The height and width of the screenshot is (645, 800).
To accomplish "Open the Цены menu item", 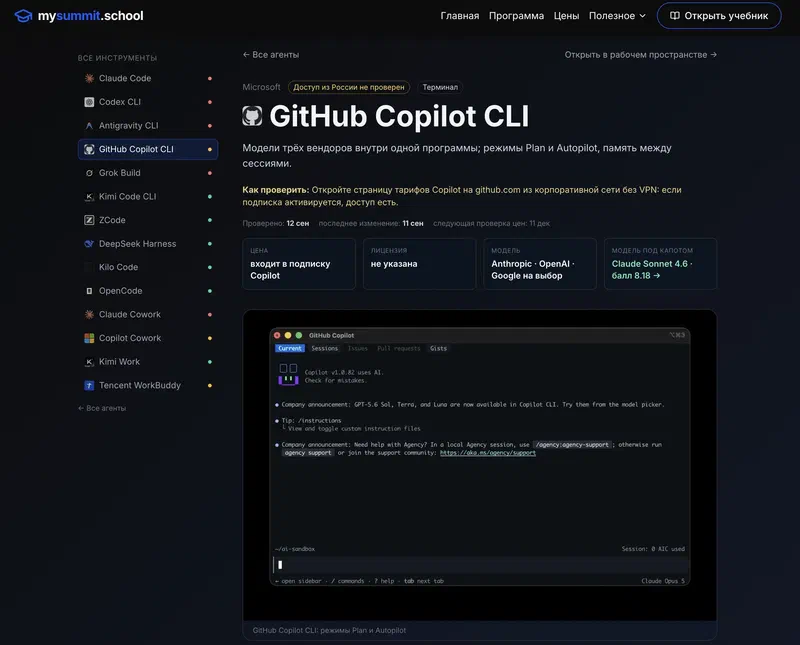I will pos(566,16).
